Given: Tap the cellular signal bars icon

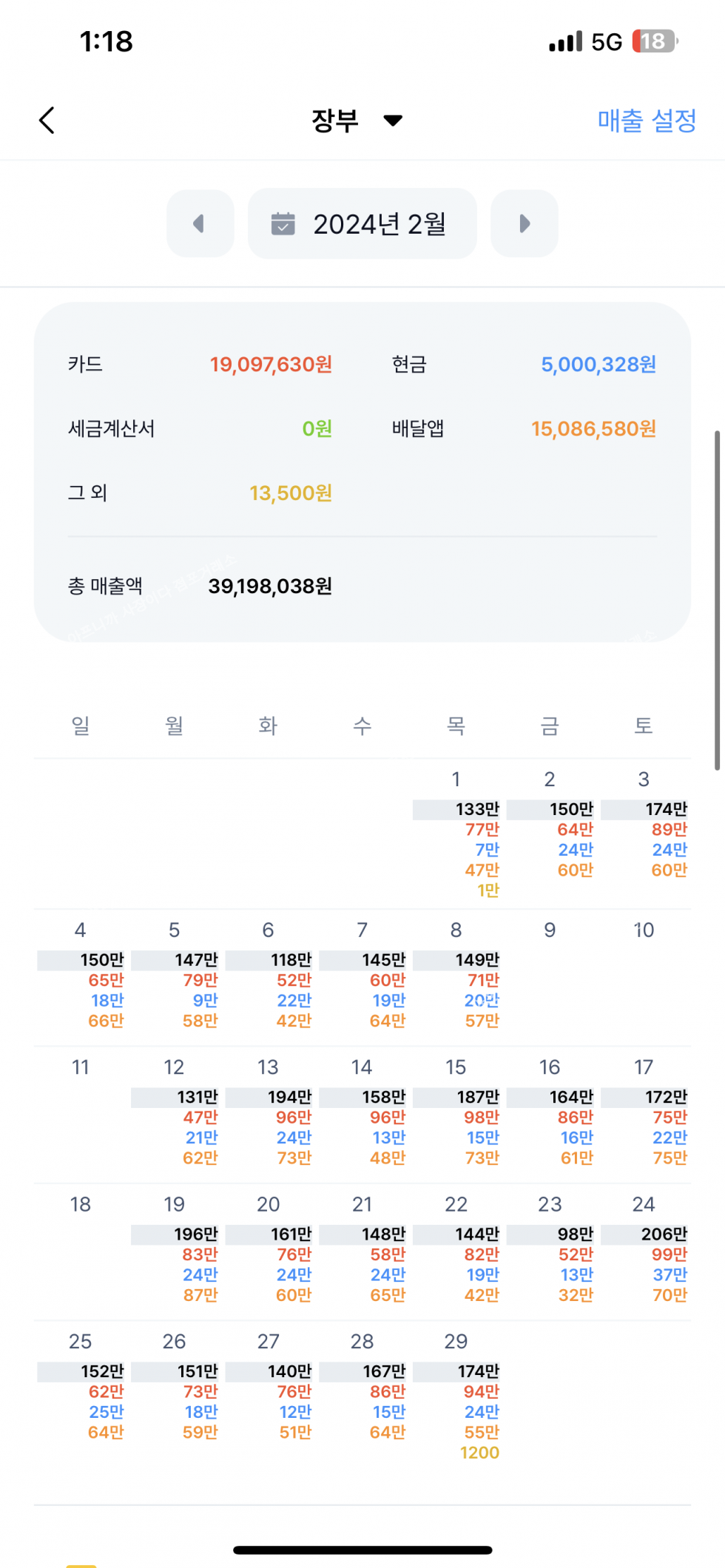Looking at the screenshot, I should tap(565, 42).
